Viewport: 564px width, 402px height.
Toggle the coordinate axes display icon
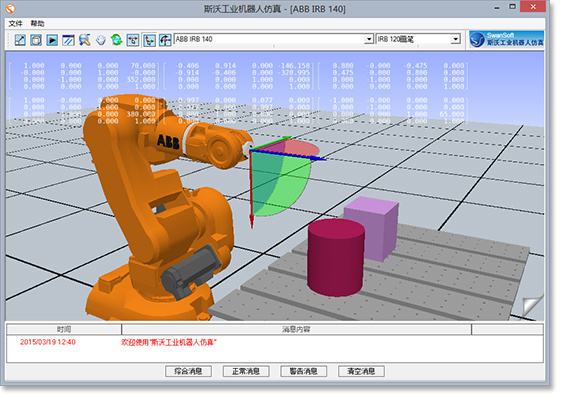click(x=149, y=40)
